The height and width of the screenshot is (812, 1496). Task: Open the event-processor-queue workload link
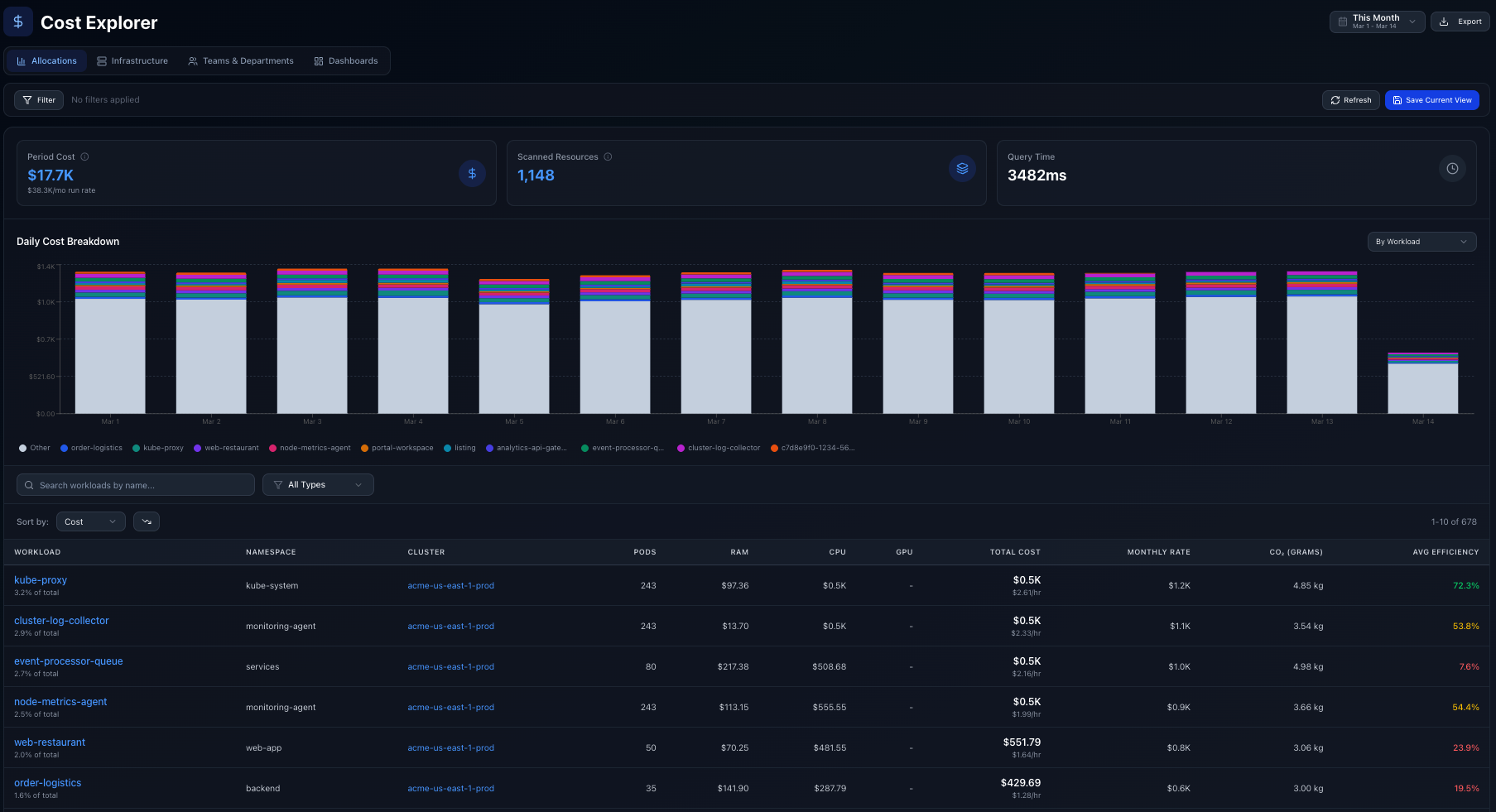click(x=69, y=661)
